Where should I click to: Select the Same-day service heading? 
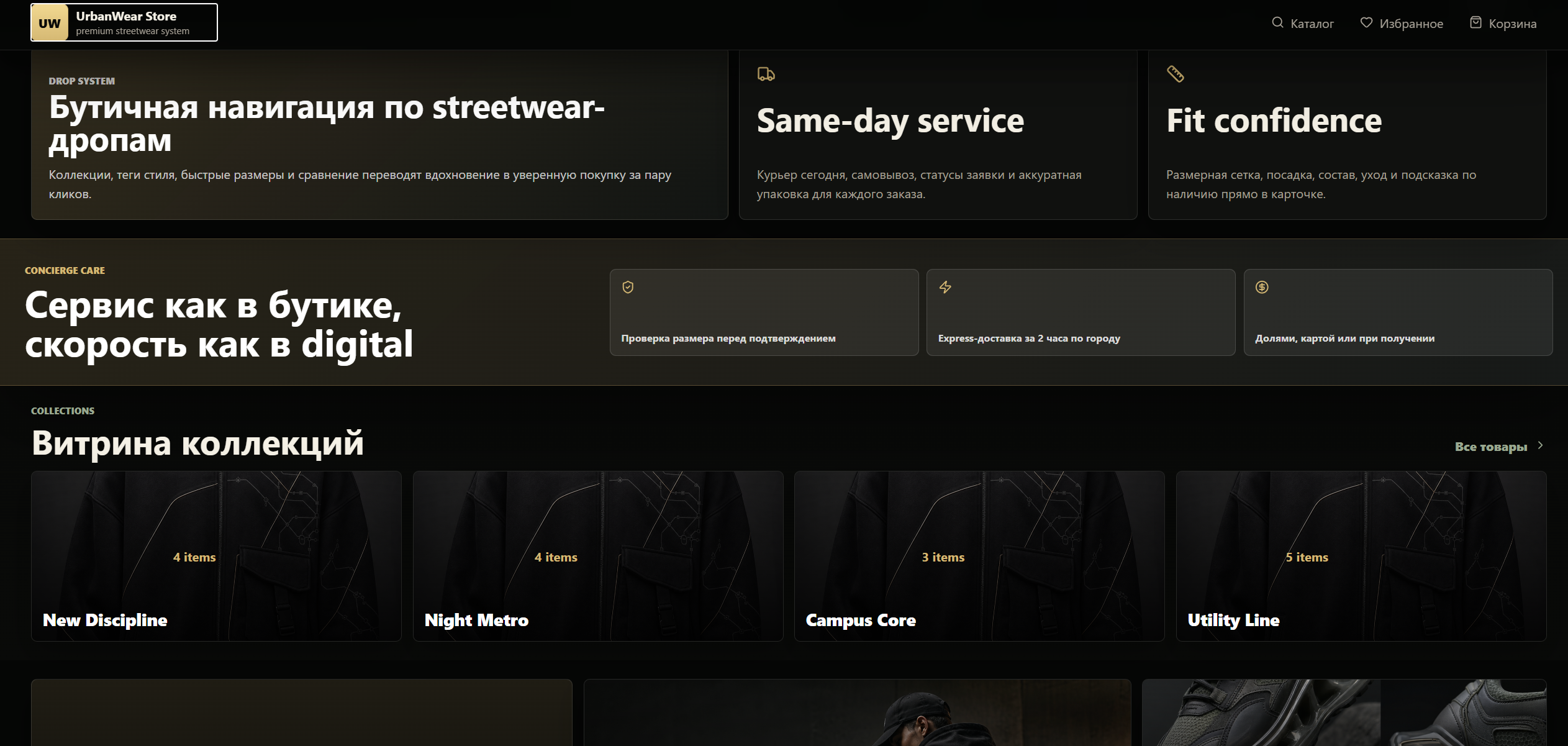[890, 121]
